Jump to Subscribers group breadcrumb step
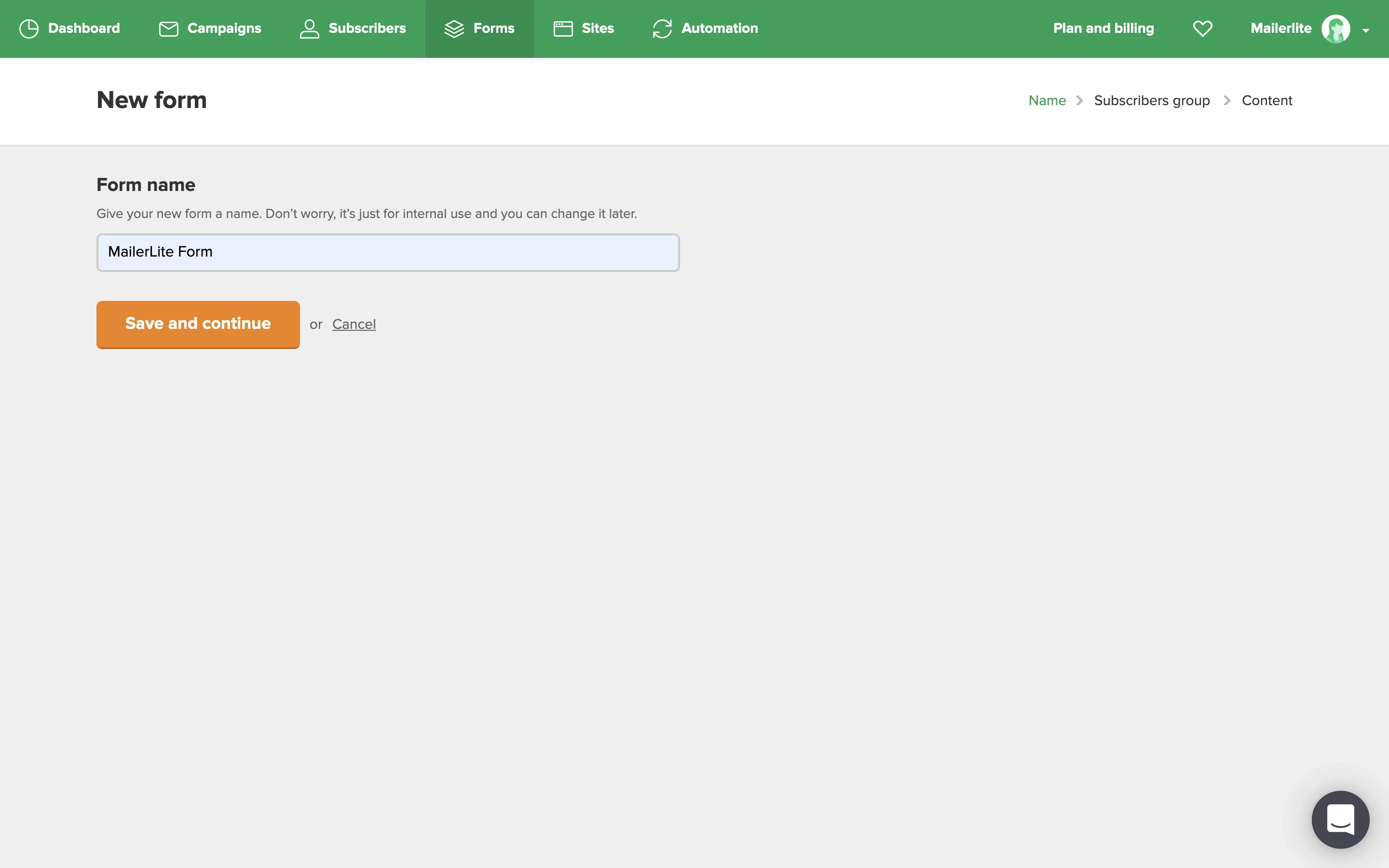The height and width of the screenshot is (868, 1389). (1151, 100)
